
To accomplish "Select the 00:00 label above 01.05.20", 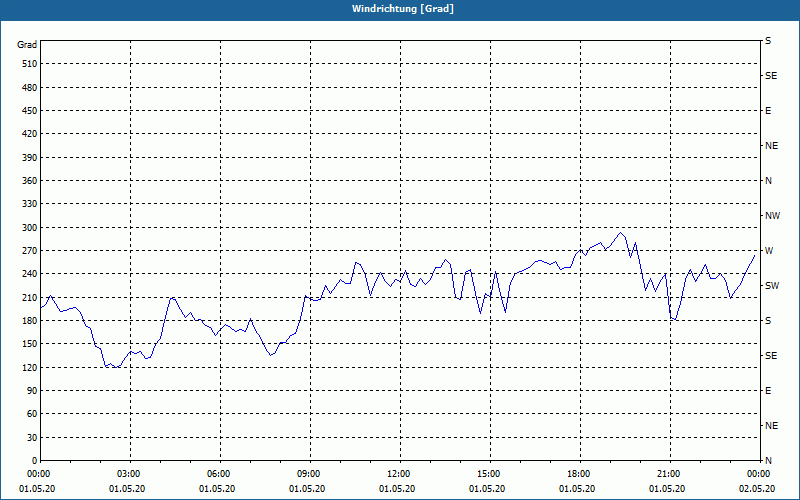I will (x=40, y=474).
